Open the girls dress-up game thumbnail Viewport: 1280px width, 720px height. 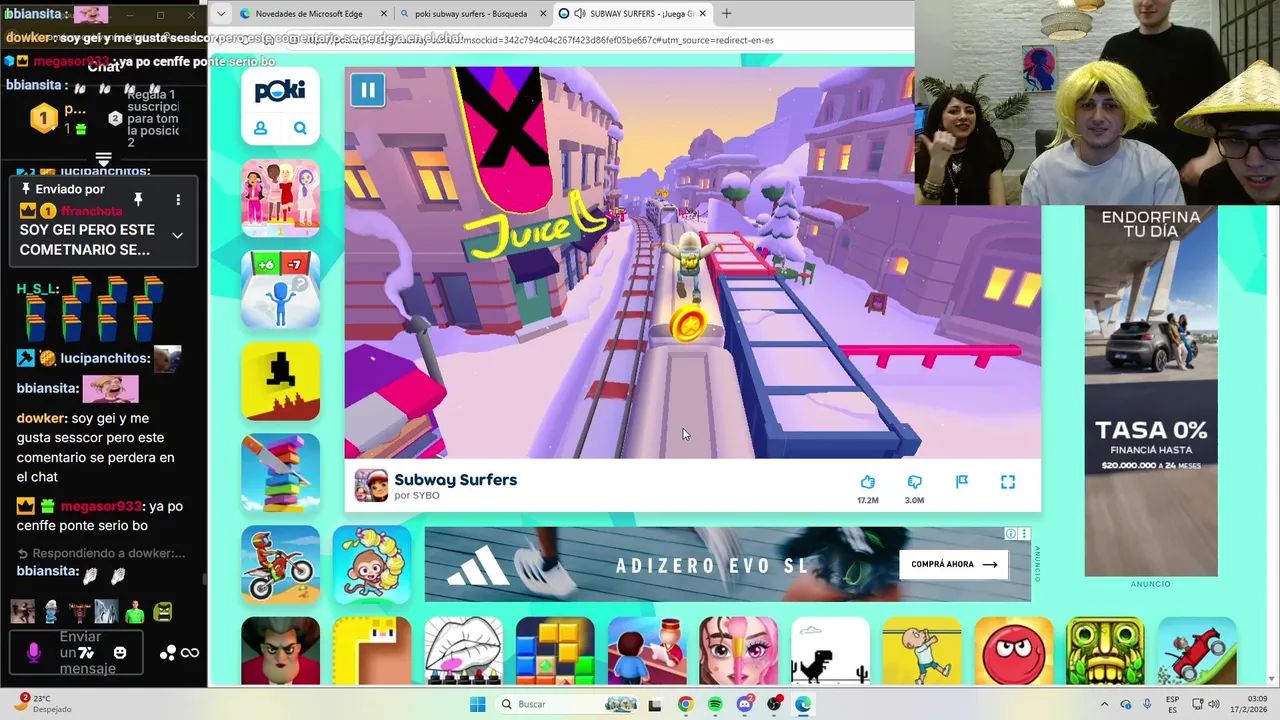pos(280,197)
